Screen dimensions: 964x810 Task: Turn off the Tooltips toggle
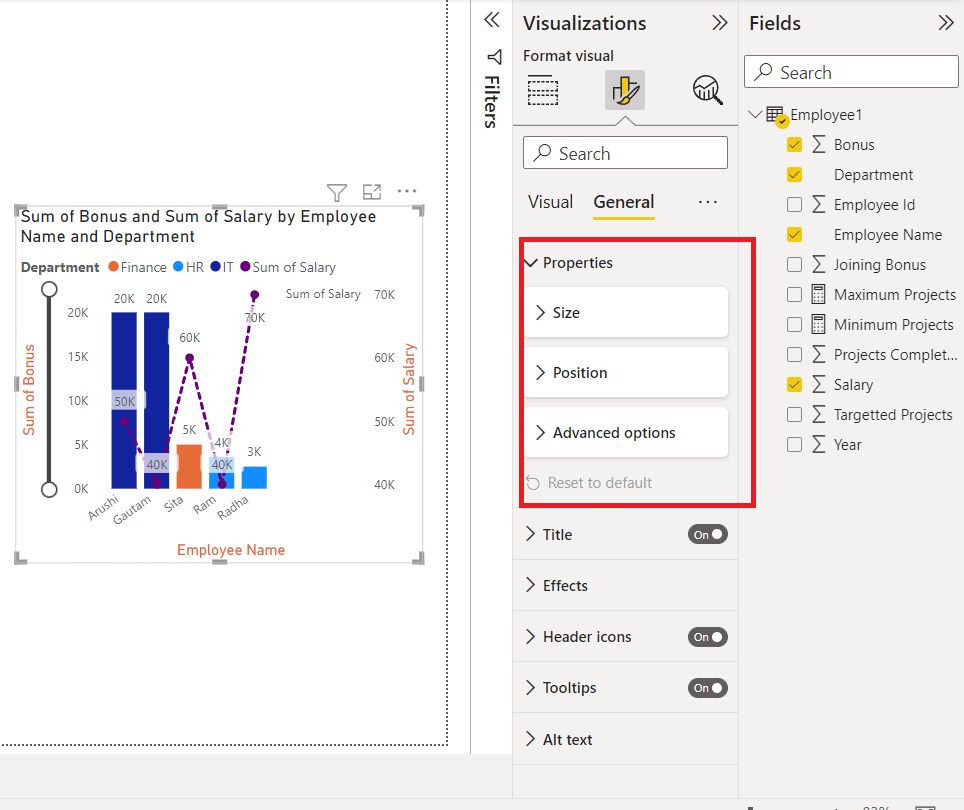point(708,688)
